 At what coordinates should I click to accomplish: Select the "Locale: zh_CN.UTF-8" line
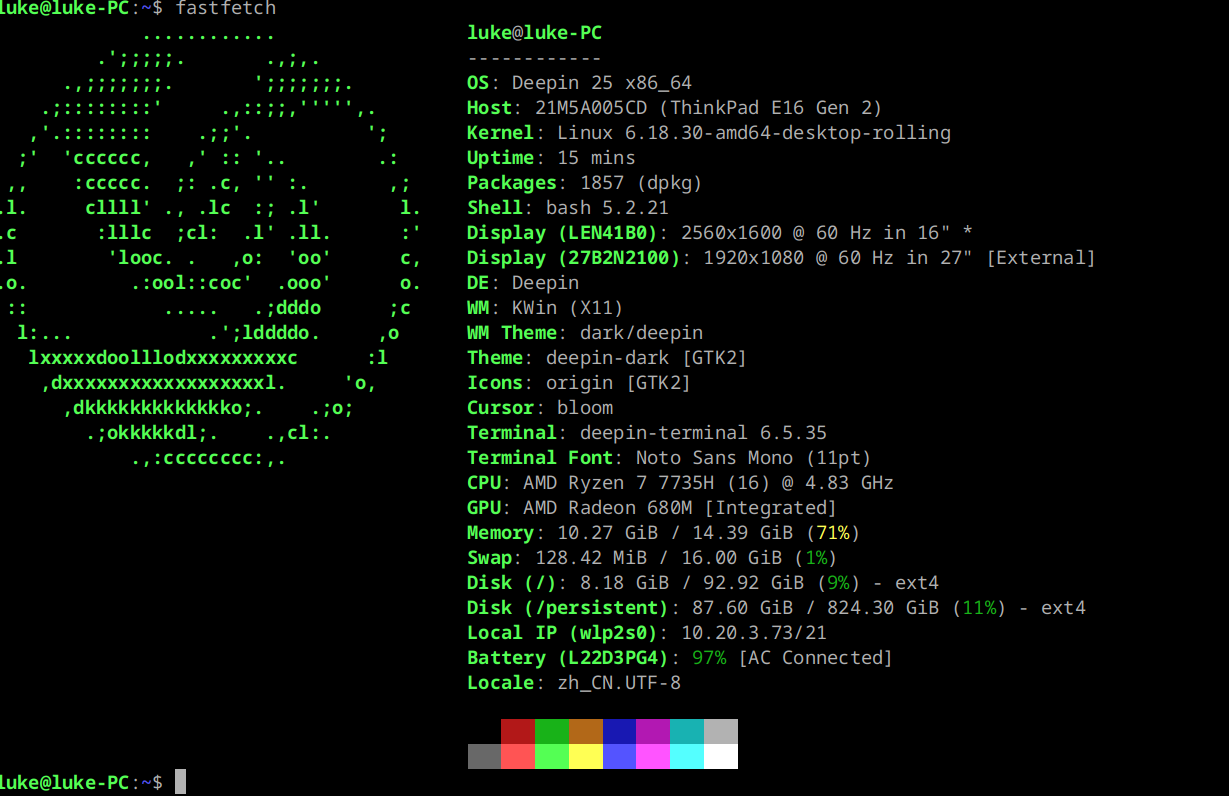[x=574, y=683]
